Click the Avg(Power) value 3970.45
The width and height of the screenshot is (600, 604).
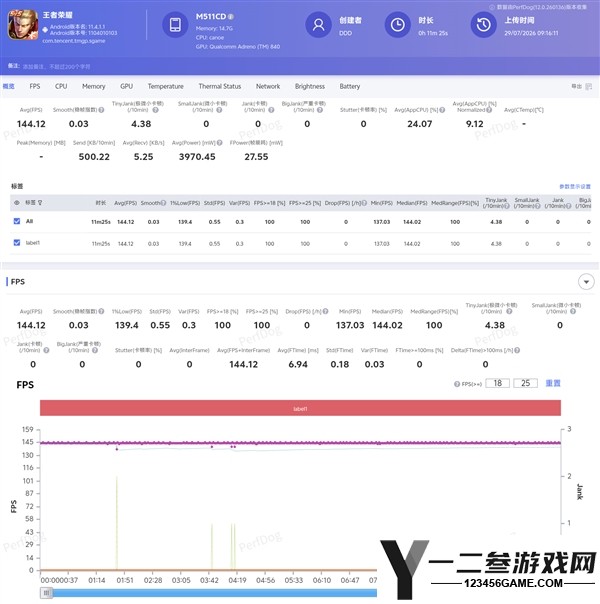click(x=197, y=157)
